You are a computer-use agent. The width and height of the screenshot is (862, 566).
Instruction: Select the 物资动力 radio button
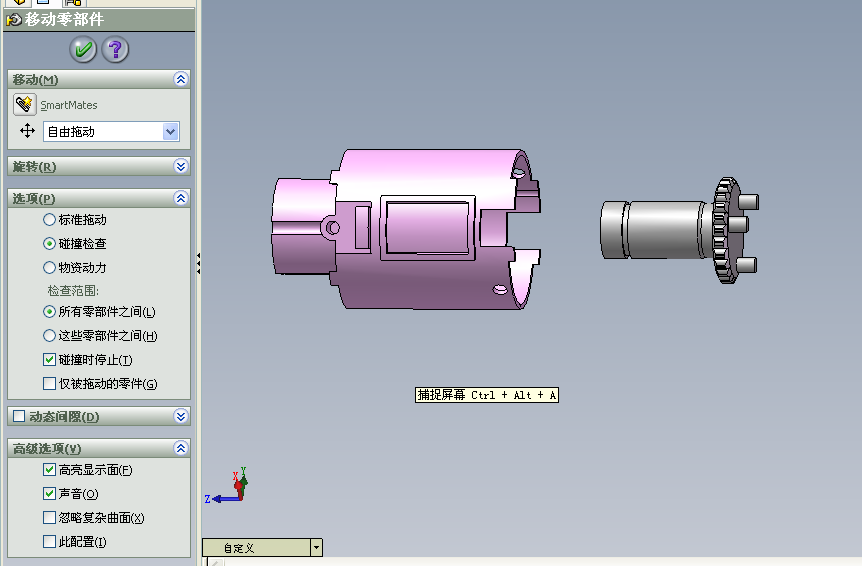(49, 268)
